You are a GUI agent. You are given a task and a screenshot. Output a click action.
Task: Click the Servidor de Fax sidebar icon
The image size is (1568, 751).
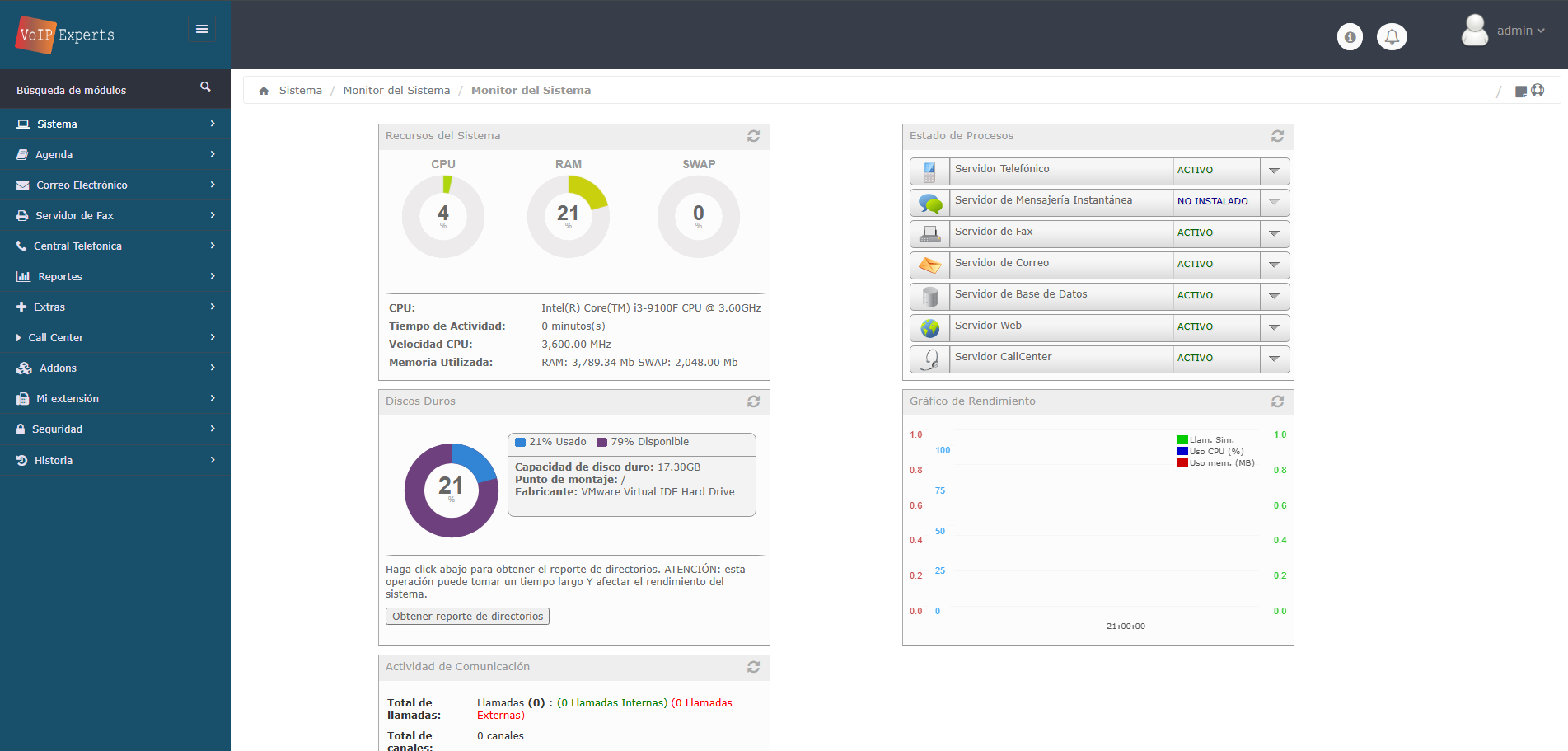tap(21, 215)
